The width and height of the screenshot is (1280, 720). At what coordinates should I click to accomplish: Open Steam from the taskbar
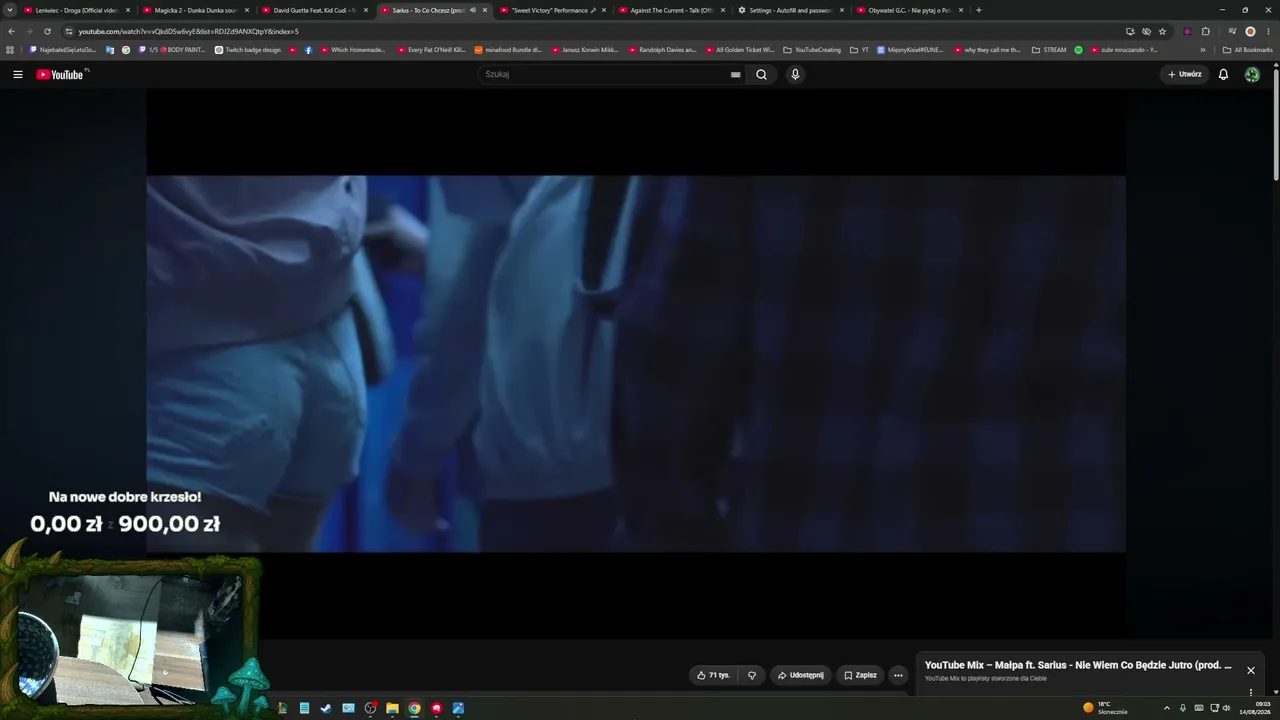pyautogui.click(x=326, y=708)
